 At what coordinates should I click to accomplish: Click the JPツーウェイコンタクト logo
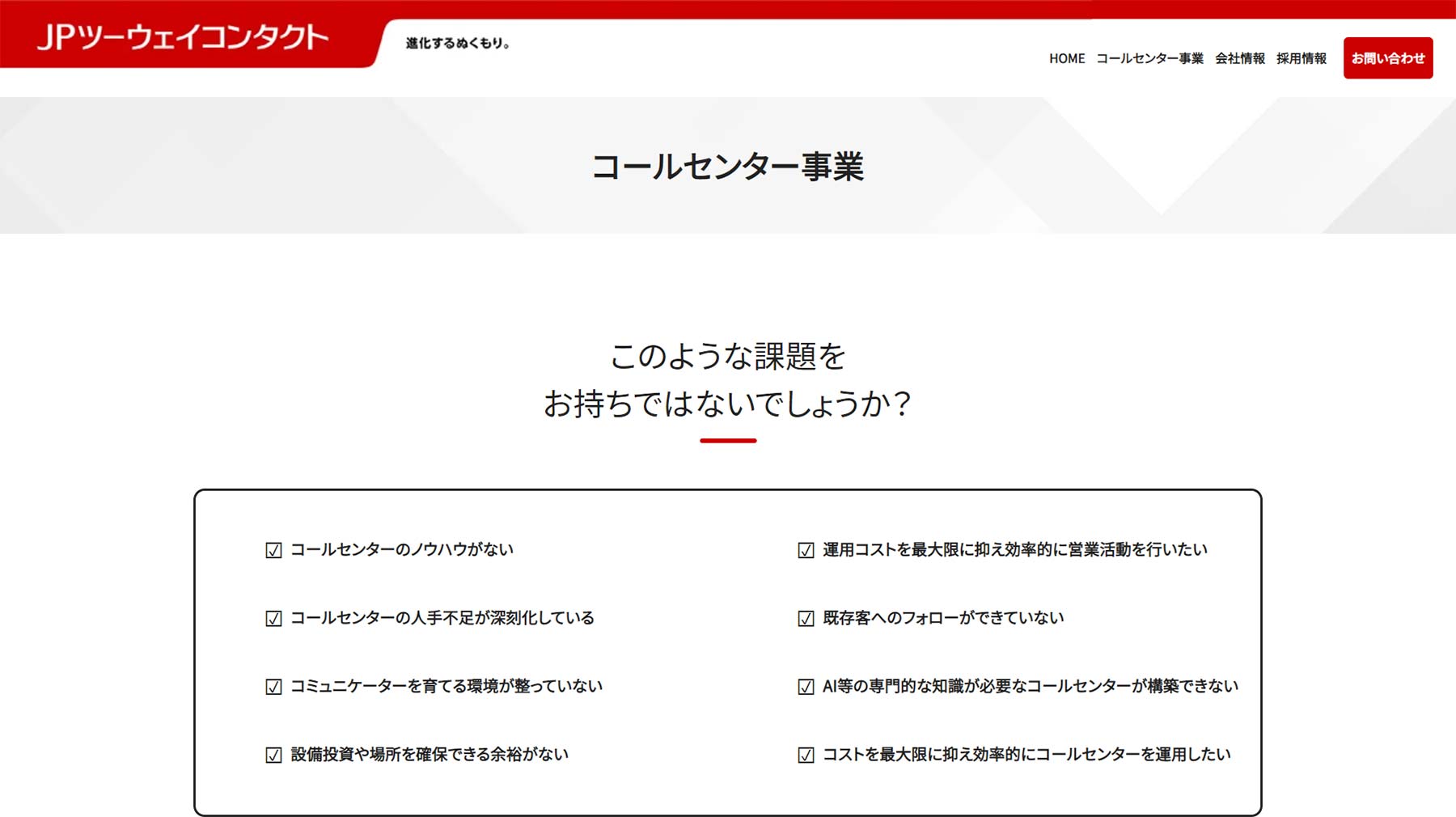tap(183, 37)
